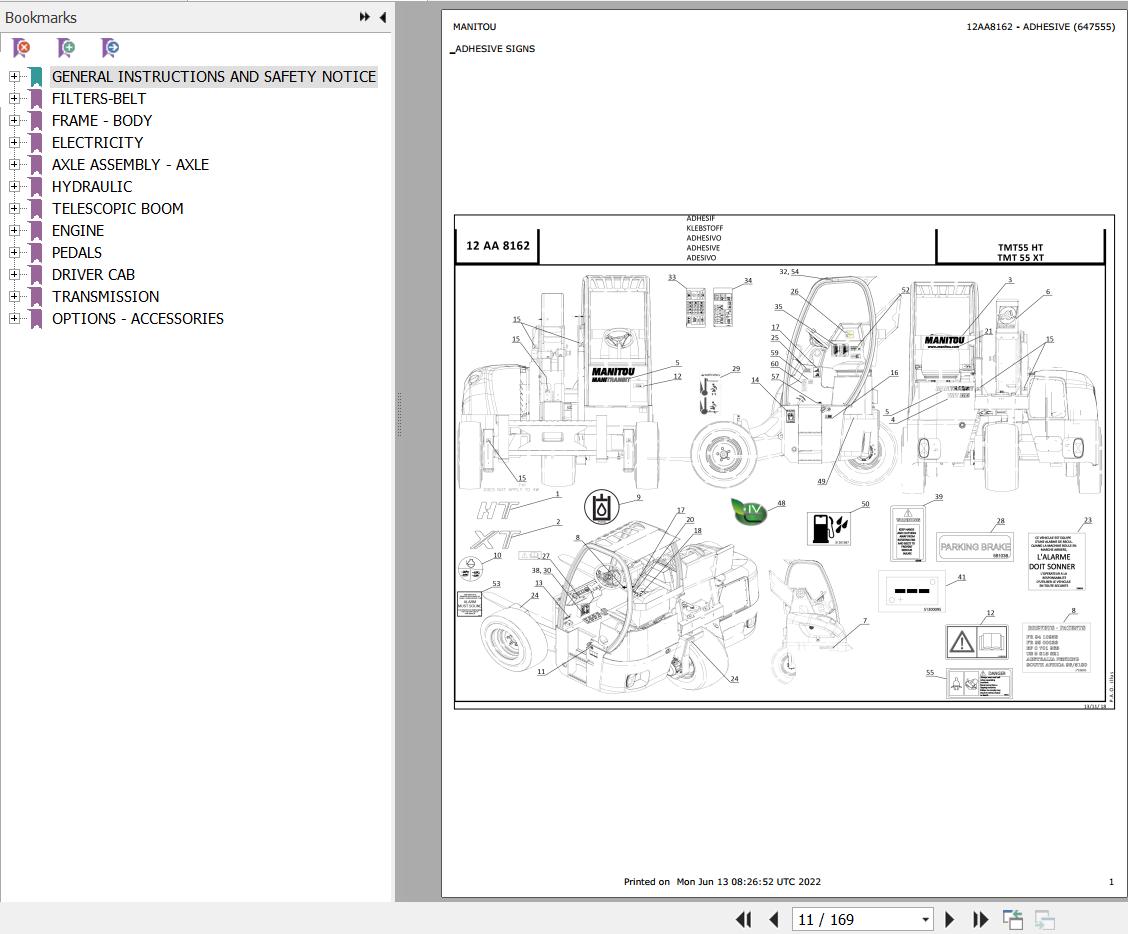Expand the GENERAL INSTRUCTIONS AND SAFETY NOTICE bookmark
This screenshot has width=1128, height=934.
coord(14,76)
